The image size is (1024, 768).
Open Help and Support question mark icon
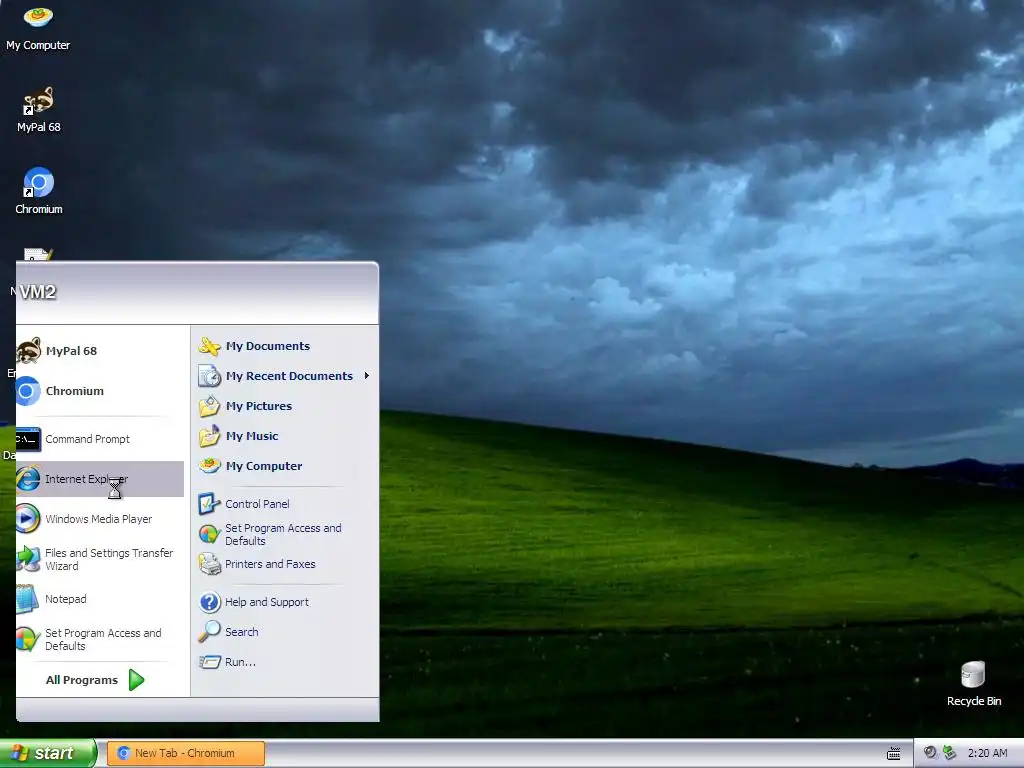point(210,602)
